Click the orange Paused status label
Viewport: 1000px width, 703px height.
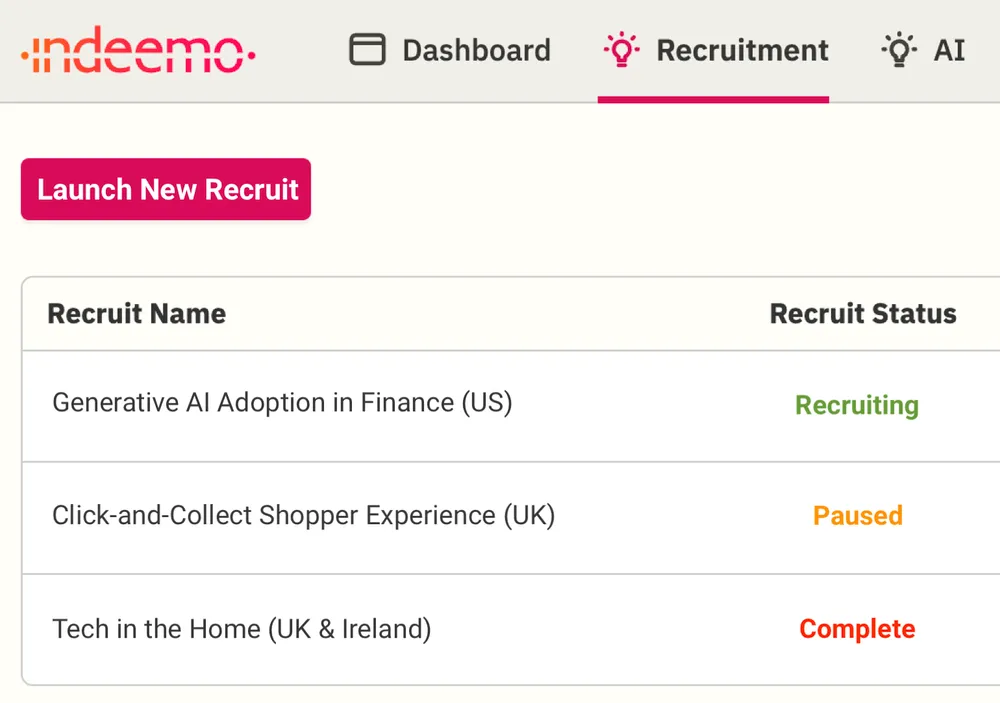858,516
